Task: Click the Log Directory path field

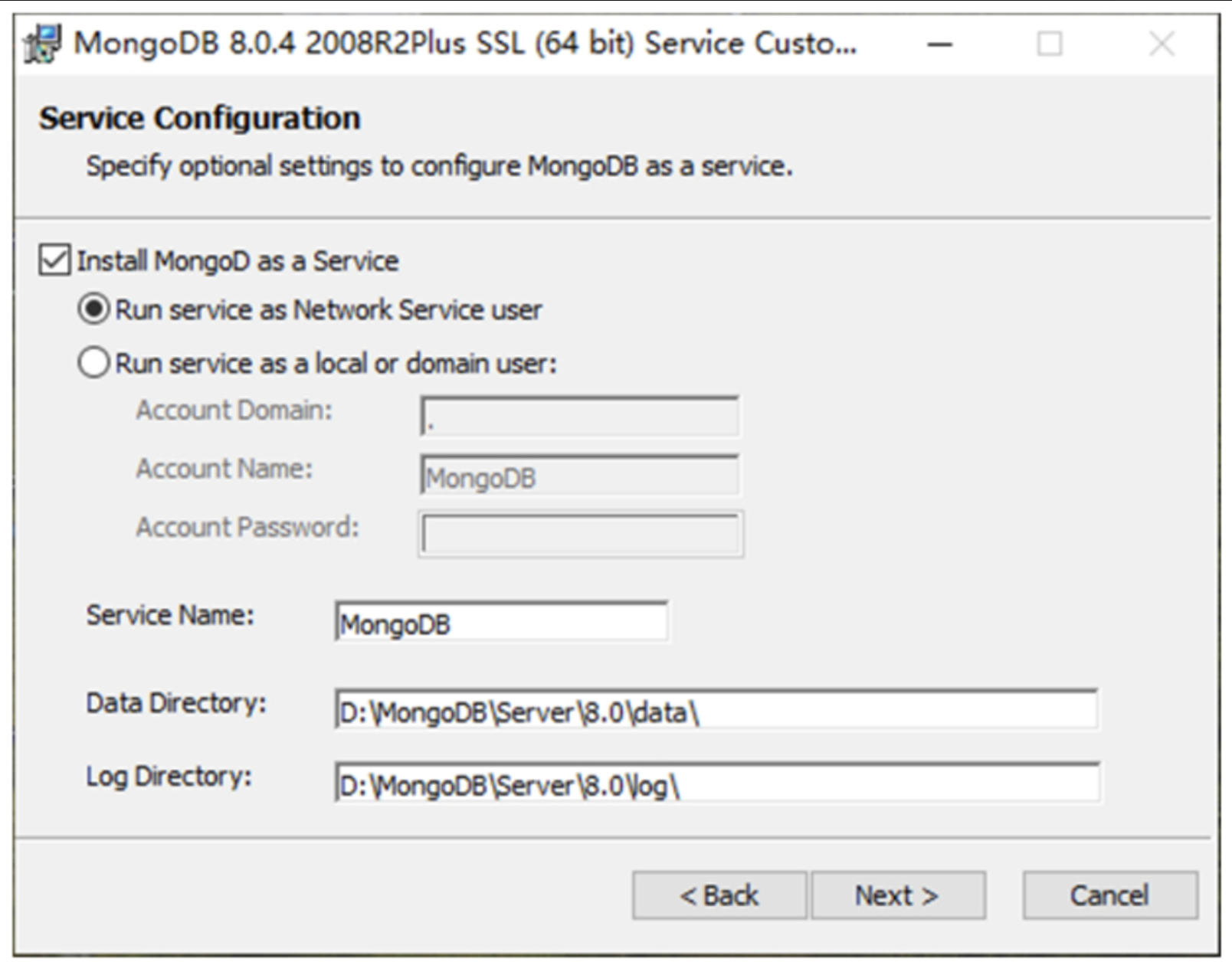Action: click(x=717, y=782)
